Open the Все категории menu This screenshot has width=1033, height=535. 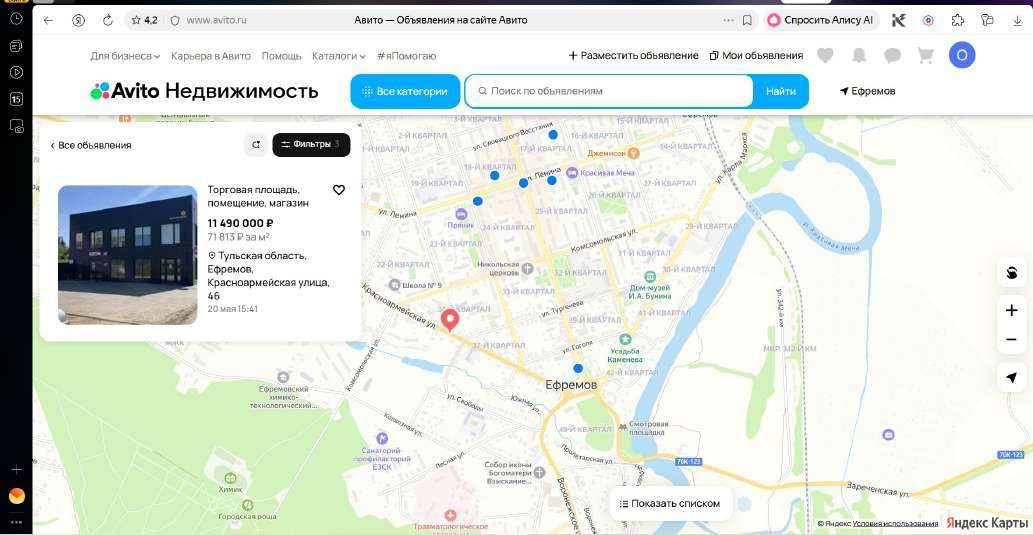click(405, 92)
